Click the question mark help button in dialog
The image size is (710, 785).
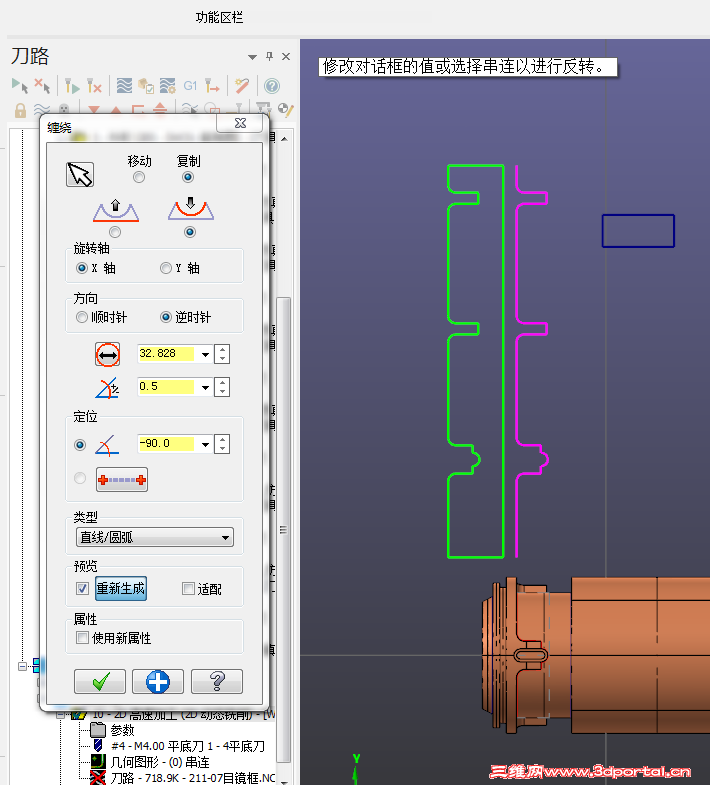[x=217, y=681]
